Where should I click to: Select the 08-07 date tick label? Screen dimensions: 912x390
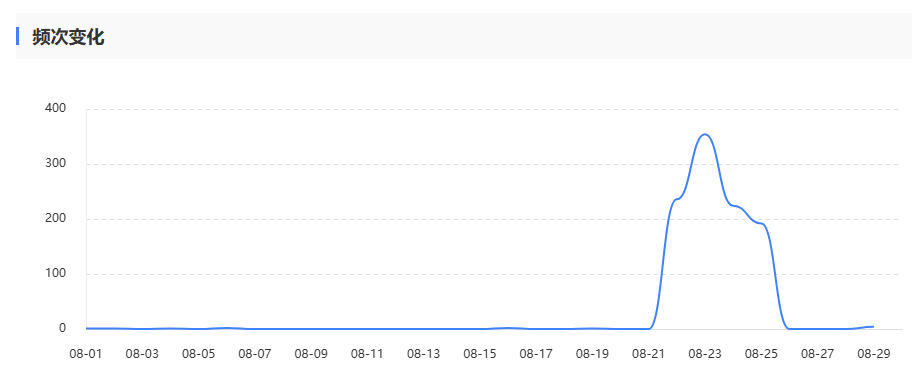tap(255, 354)
